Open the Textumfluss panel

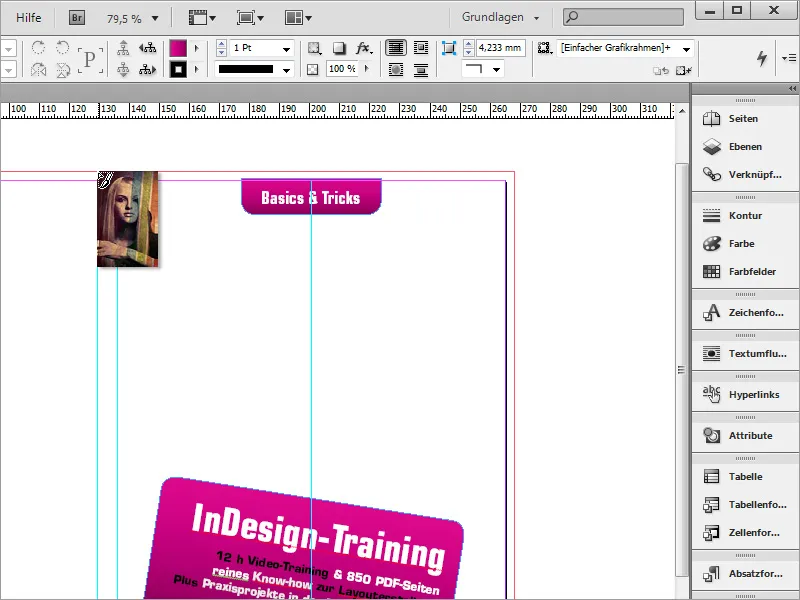[x=745, y=354]
